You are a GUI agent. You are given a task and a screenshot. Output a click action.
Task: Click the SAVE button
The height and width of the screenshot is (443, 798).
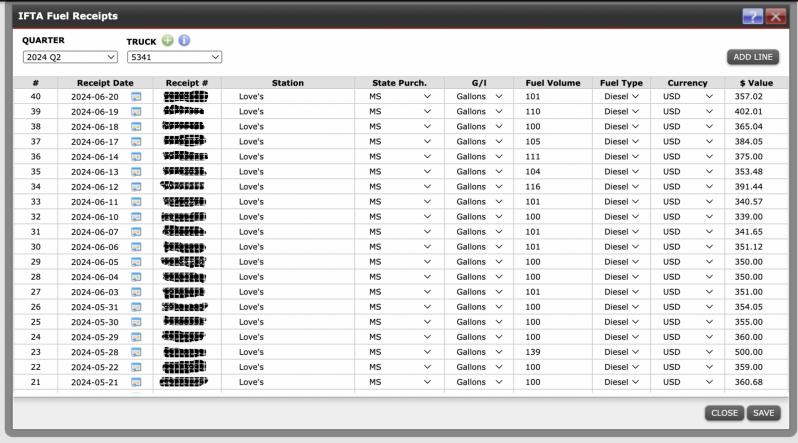coord(763,413)
